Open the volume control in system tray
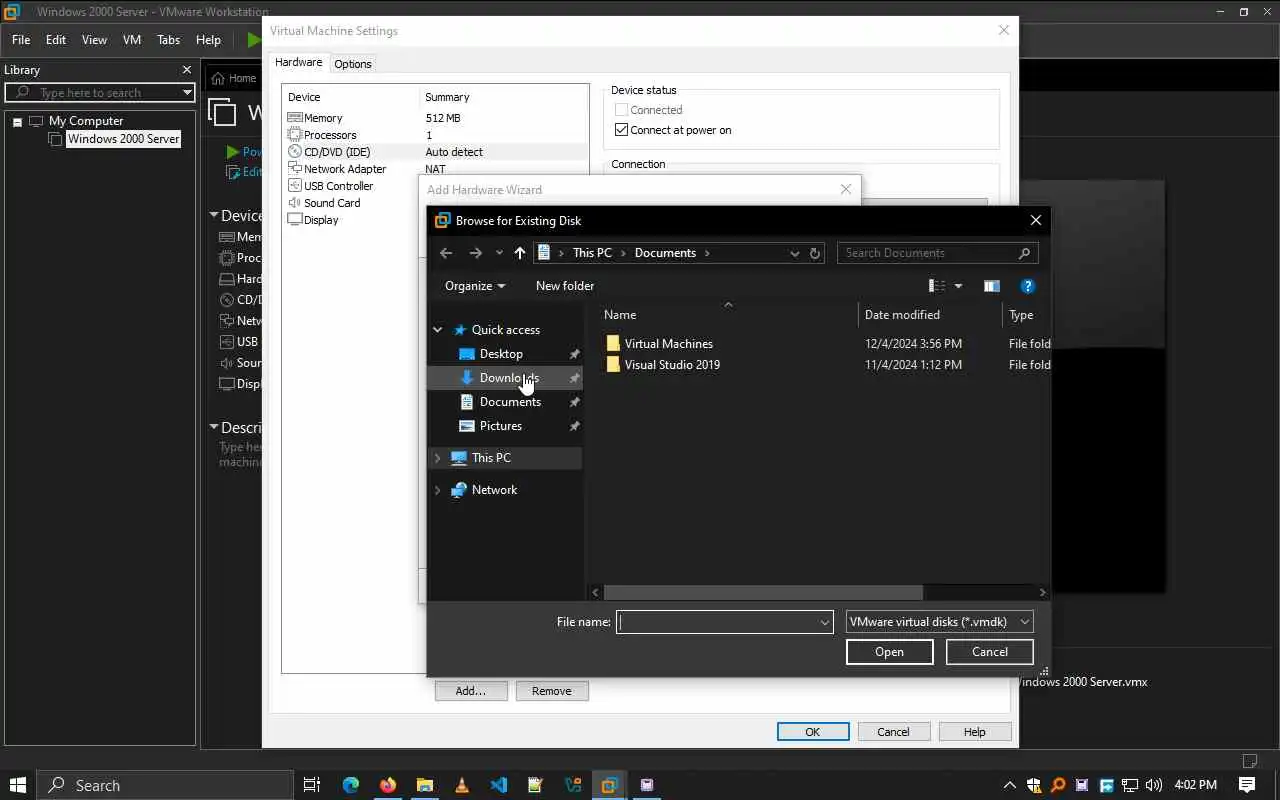 click(1153, 785)
